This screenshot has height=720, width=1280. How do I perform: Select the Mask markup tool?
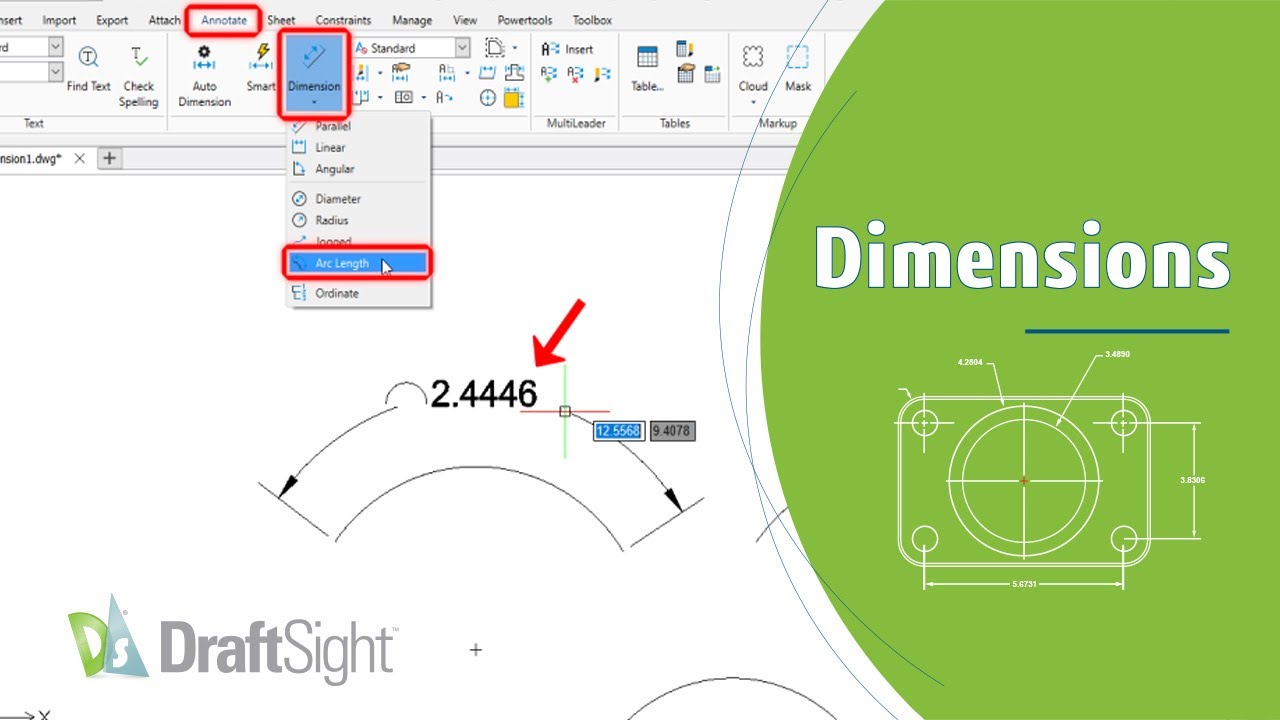(x=798, y=68)
